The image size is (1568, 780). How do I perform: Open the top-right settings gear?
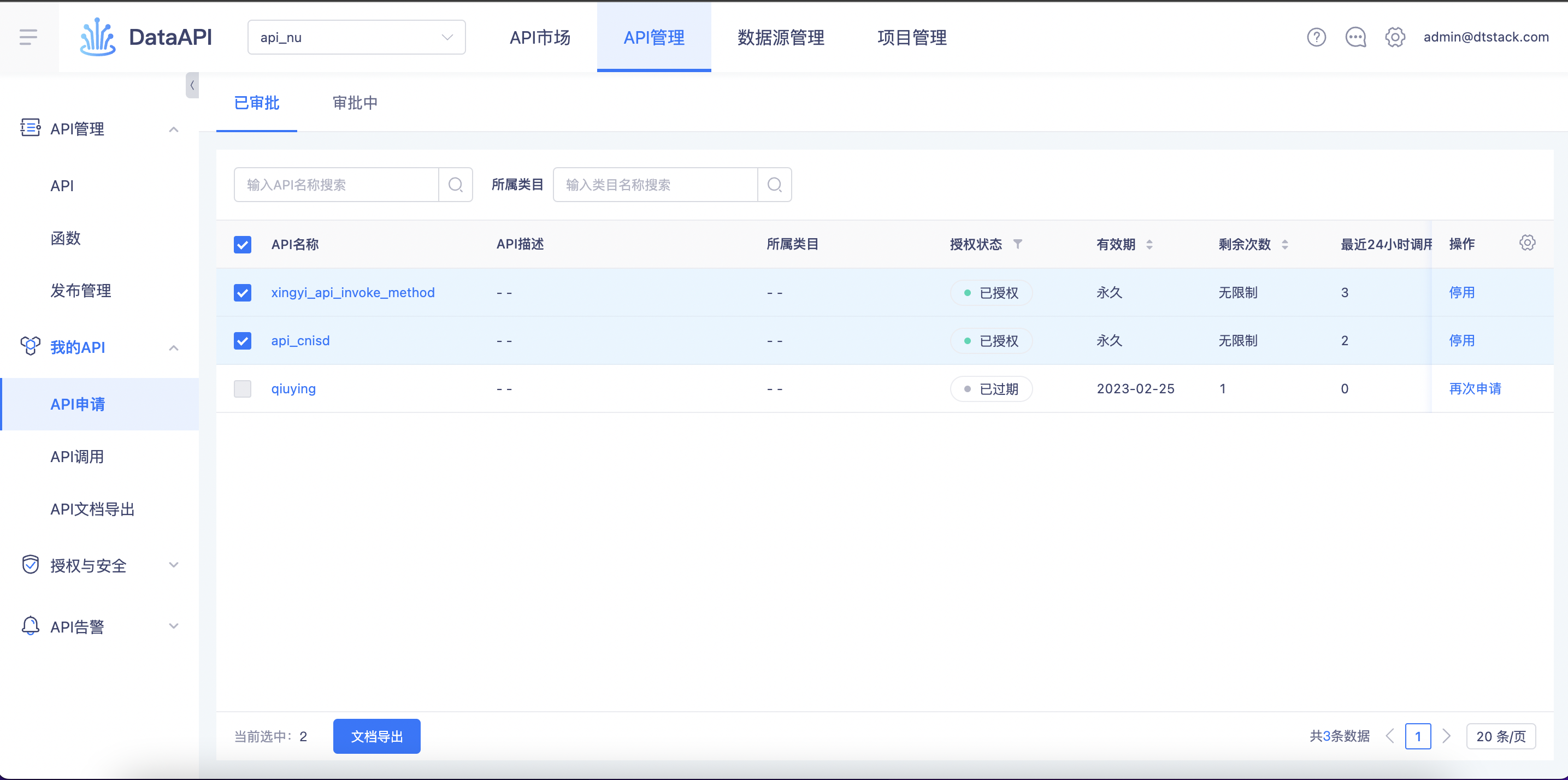click(1395, 37)
